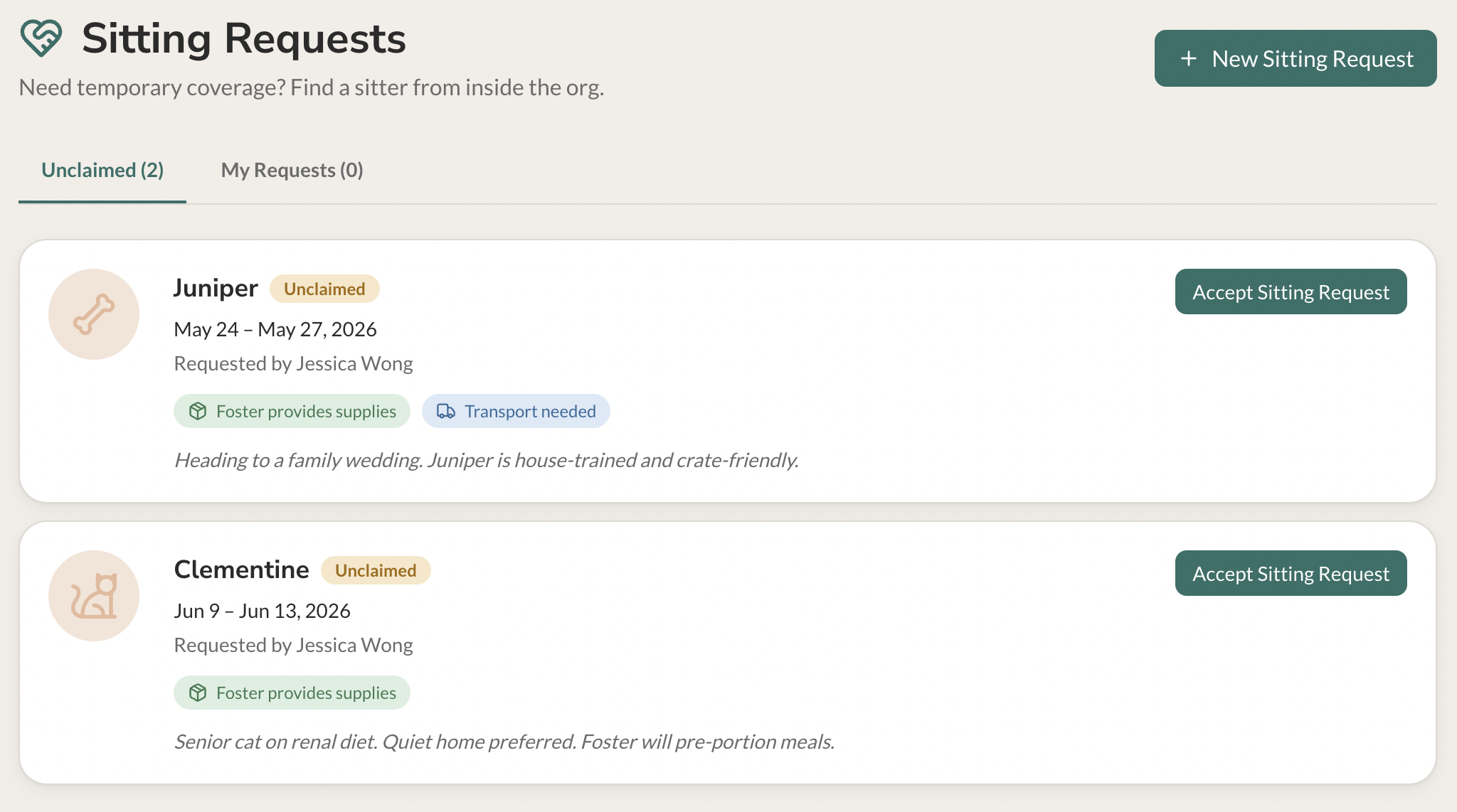Viewport: 1457px width, 812px height.
Task: Click the package icon in Juniper's supplies tag
Action: point(198,412)
